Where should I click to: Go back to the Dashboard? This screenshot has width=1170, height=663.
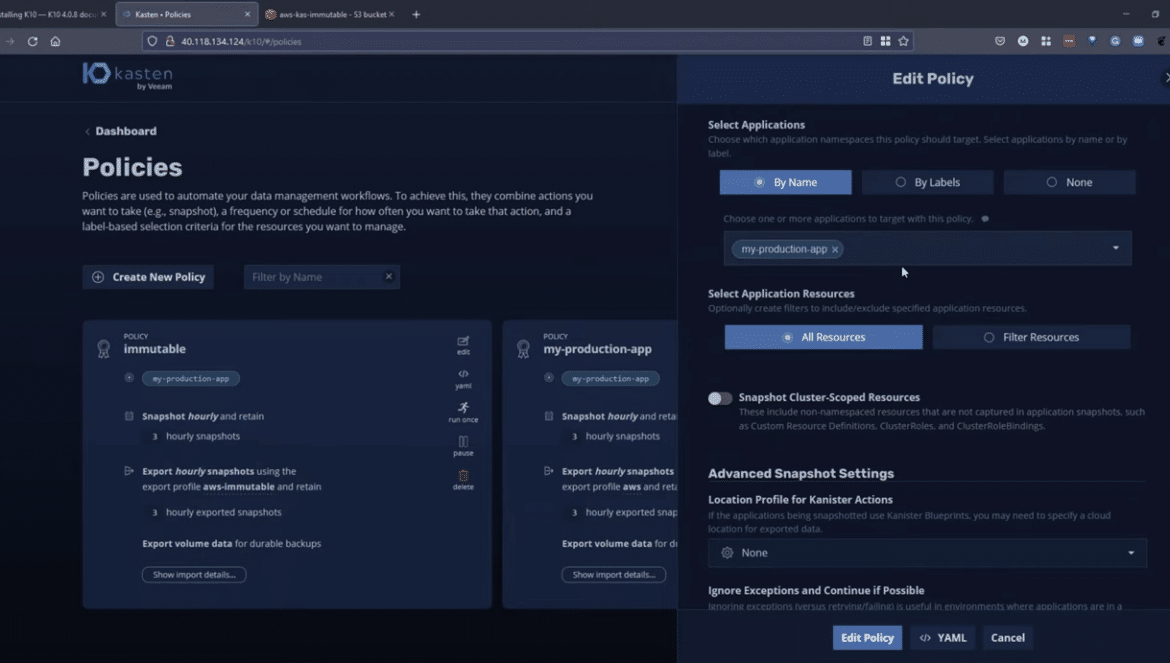click(x=120, y=131)
